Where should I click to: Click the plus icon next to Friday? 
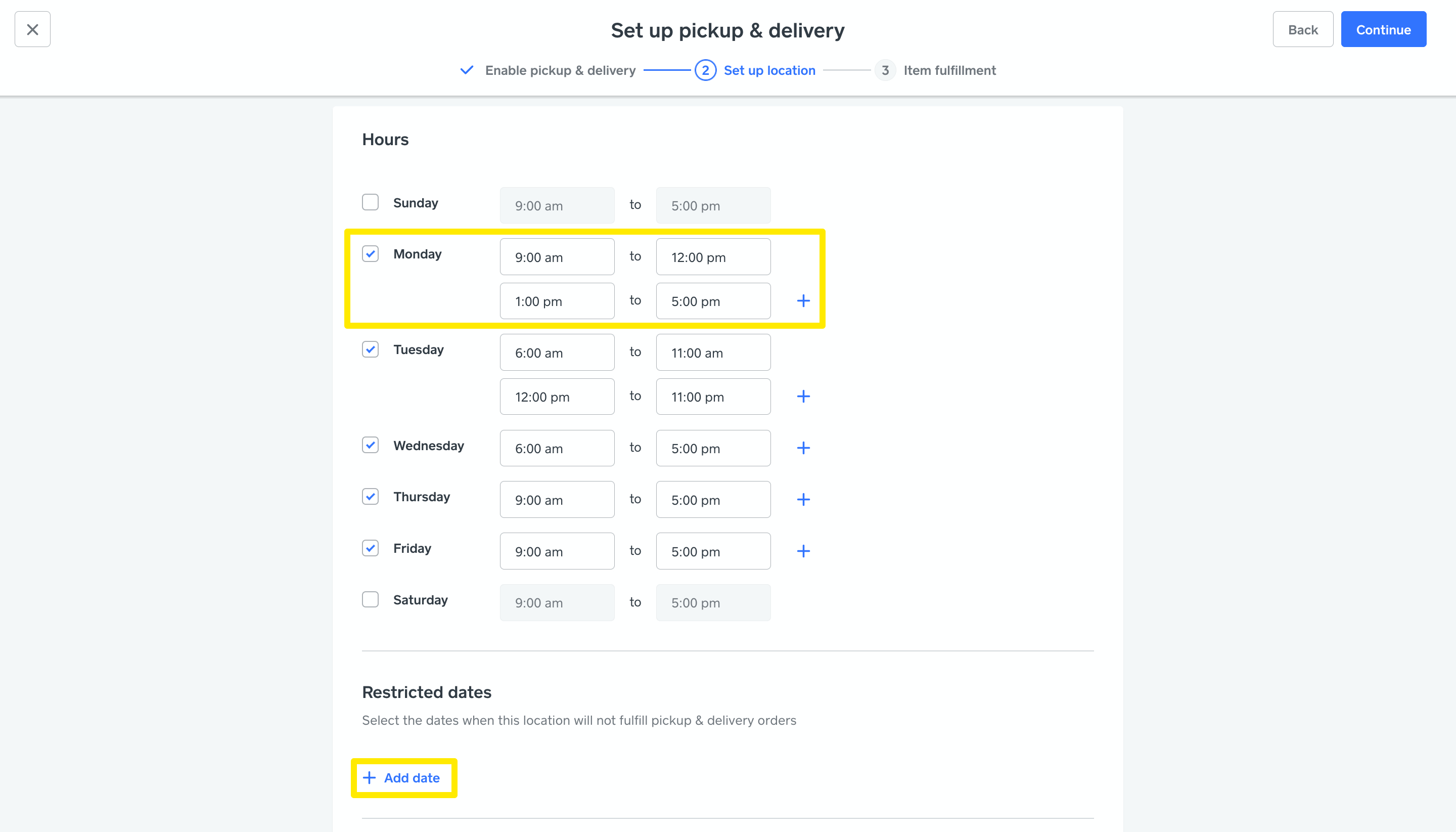coord(803,551)
